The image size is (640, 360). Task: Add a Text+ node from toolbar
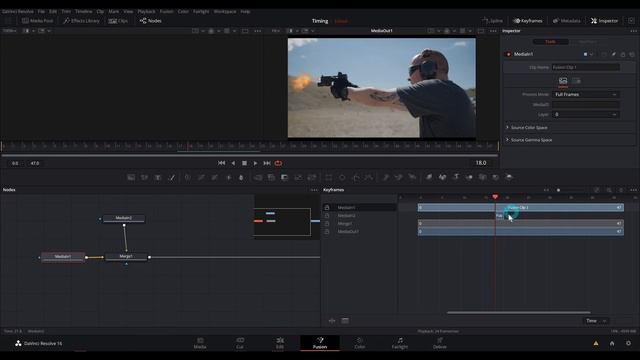158,177
